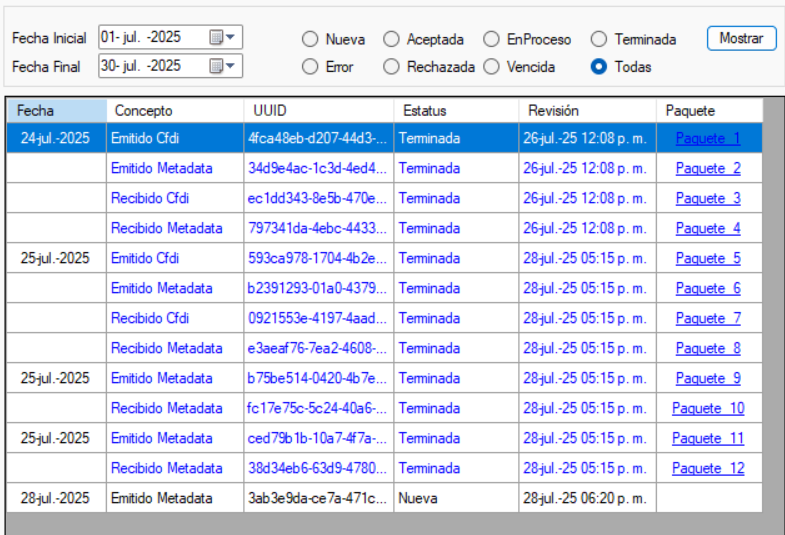Open the Paquete_8 link

point(708,348)
